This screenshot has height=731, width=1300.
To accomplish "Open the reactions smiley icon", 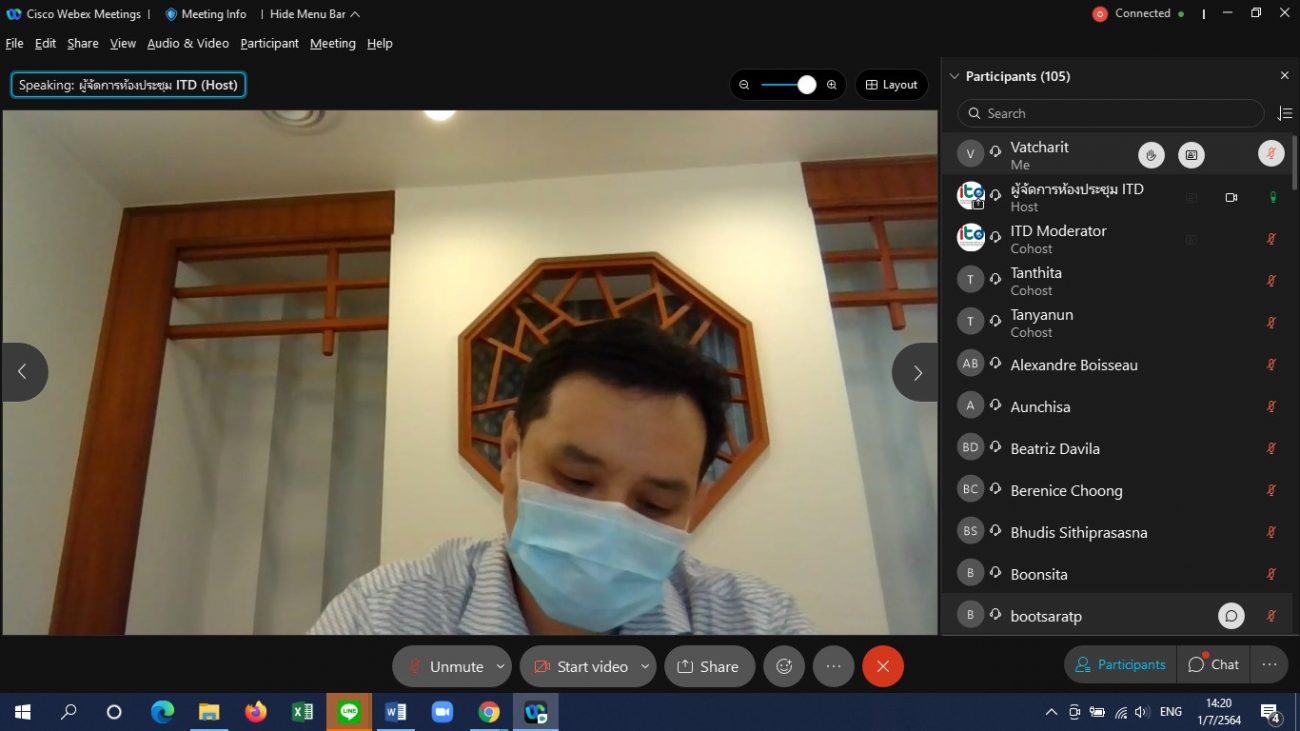I will click(x=785, y=667).
